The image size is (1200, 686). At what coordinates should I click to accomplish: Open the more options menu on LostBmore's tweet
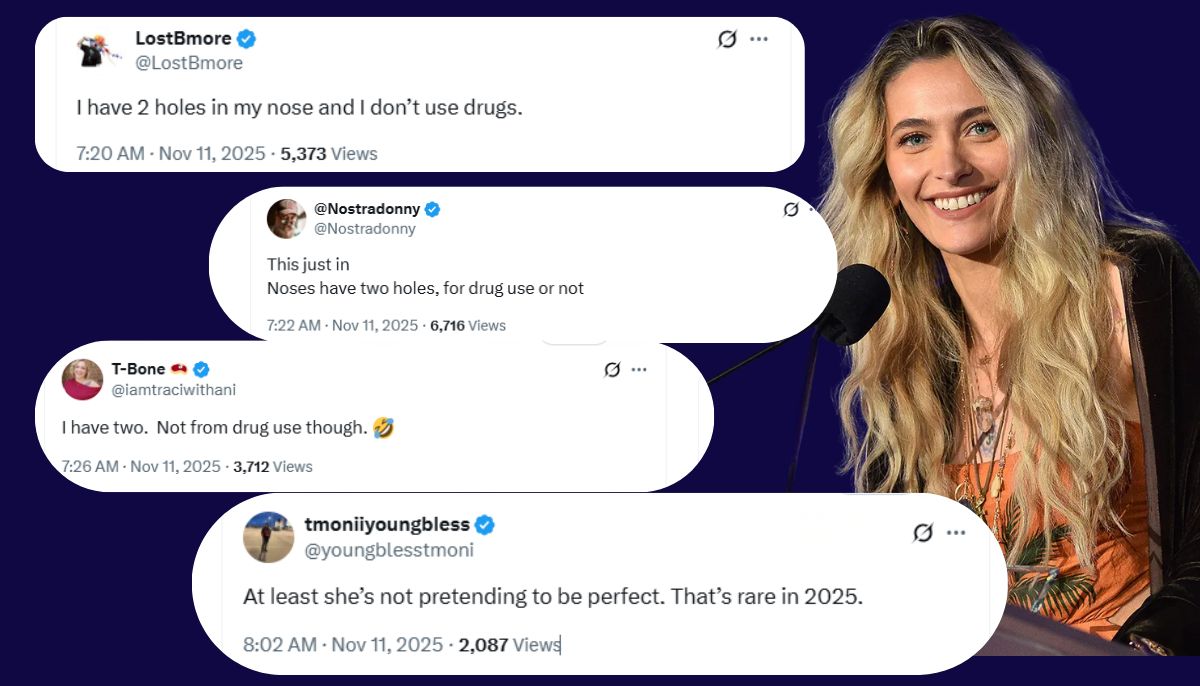pyautogui.click(x=759, y=39)
